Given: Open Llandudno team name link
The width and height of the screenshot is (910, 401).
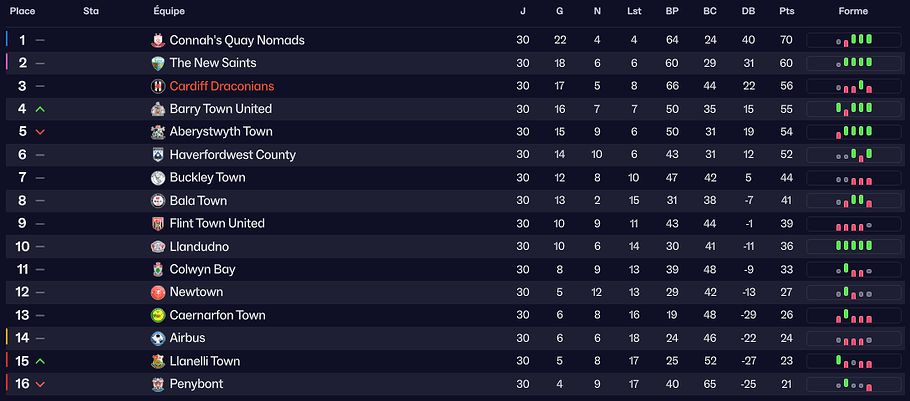Looking at the screenshot, I should click(x=199, y=246).
